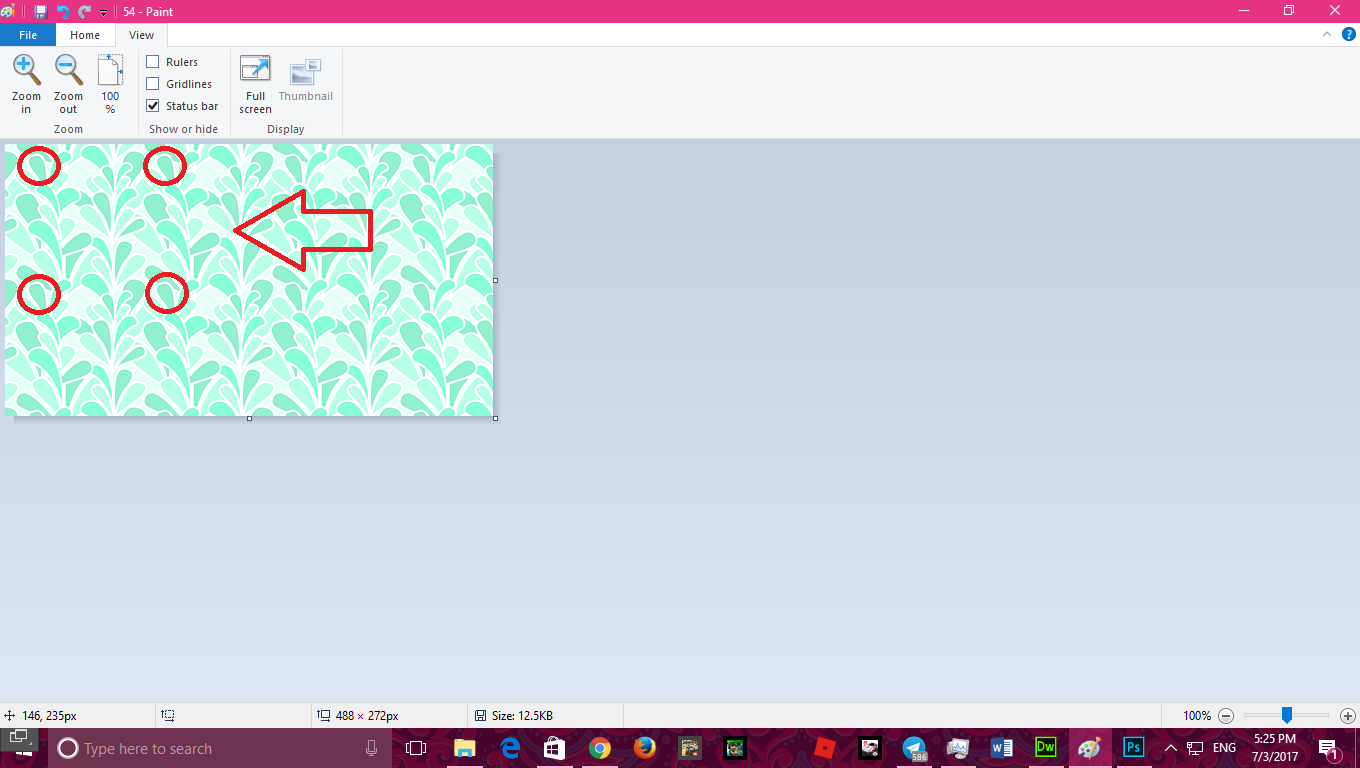The width and height of the screenshot is (1360, 768).
Task: Launch Microsoft Edge from the taskbar
Action: coord(510,748)
